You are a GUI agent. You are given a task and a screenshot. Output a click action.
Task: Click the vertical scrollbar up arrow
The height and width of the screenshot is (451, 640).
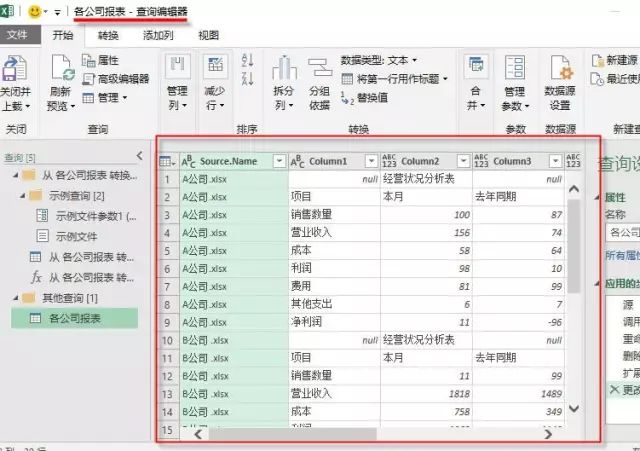[x=574, y=189]
